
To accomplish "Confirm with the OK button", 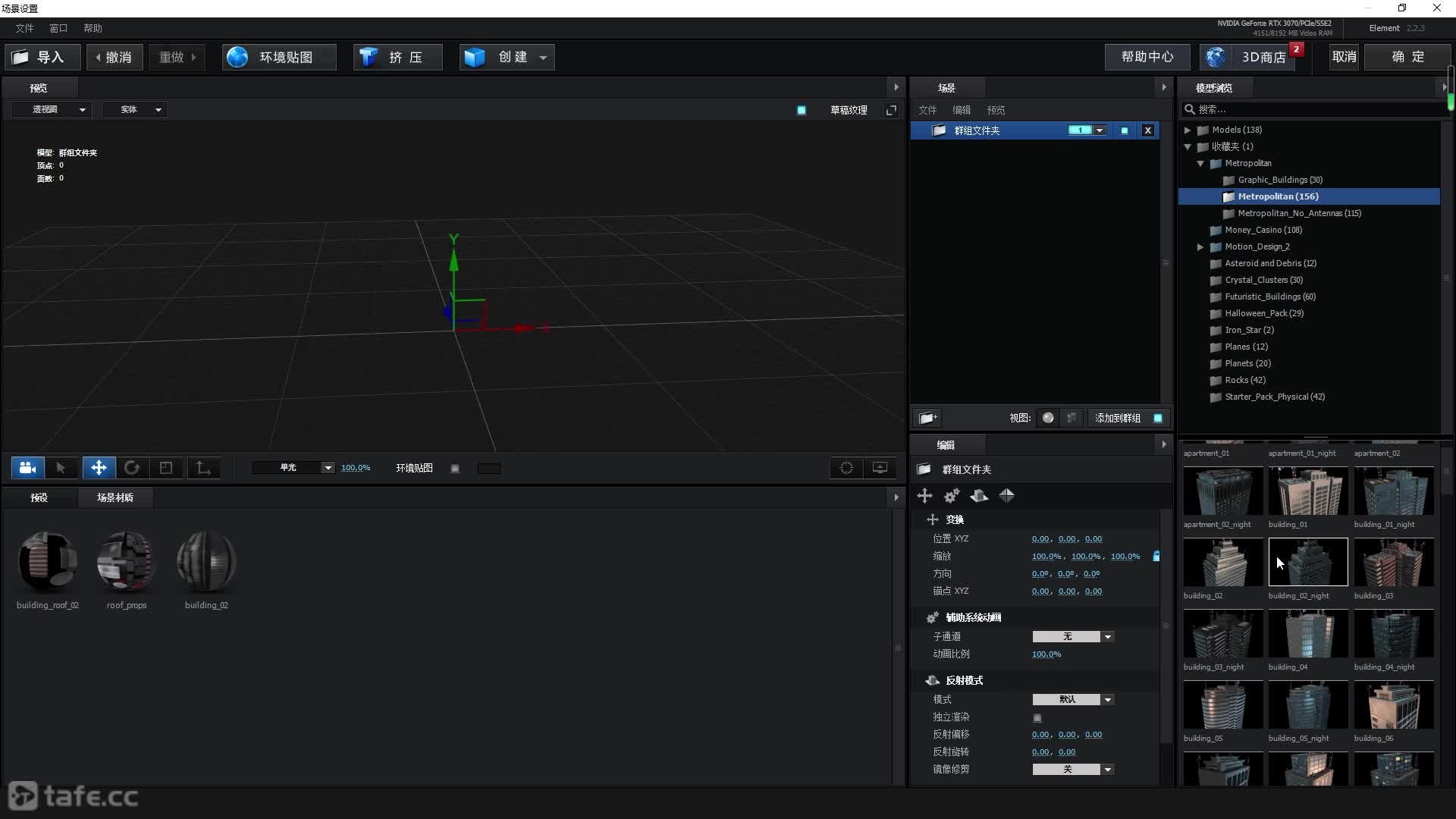I will click(1407, 57).
